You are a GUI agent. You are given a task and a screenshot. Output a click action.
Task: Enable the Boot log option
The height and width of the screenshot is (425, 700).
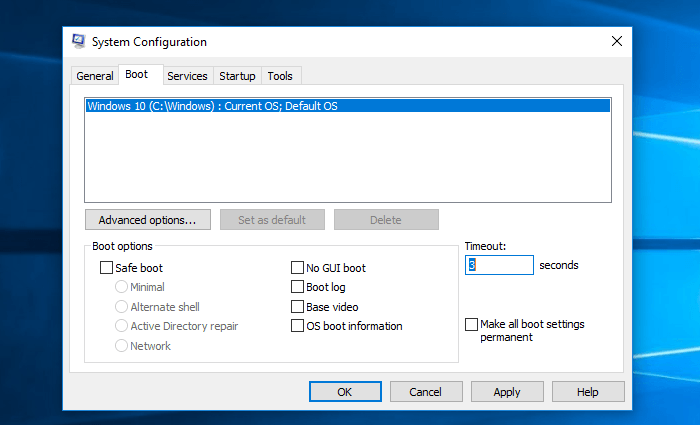tap(297, 287)
